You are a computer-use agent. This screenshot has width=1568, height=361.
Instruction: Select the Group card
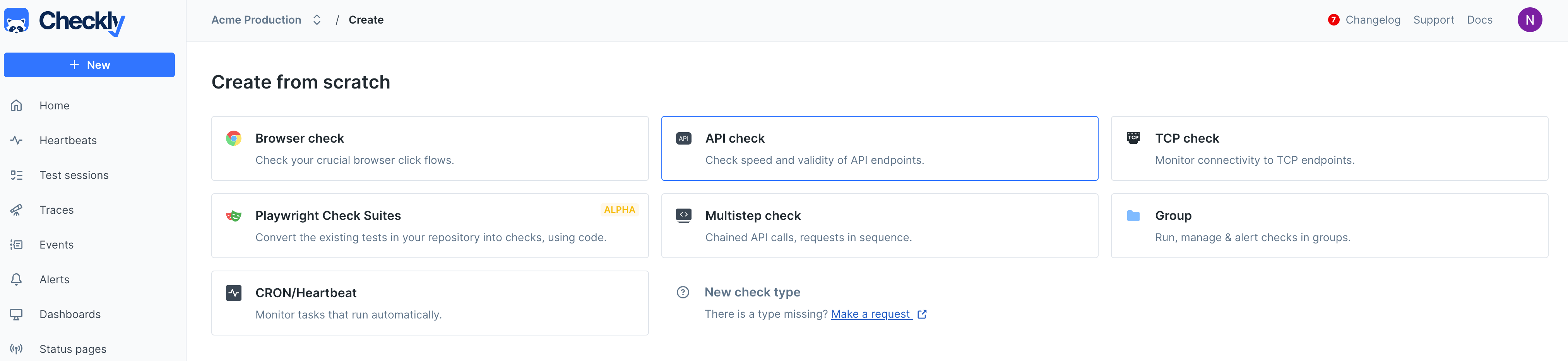click(x=1329, y=225)
